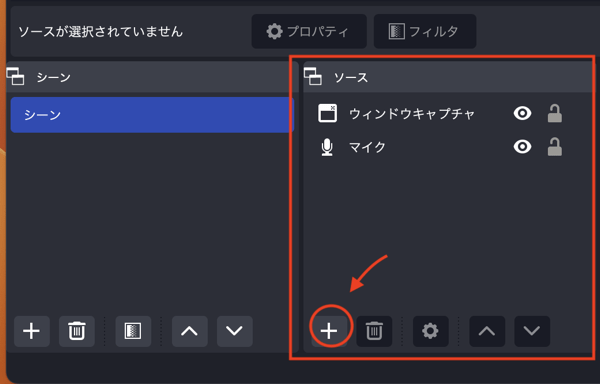
Task: Click the ソースが選択されていません label
Action: (101, 31)
